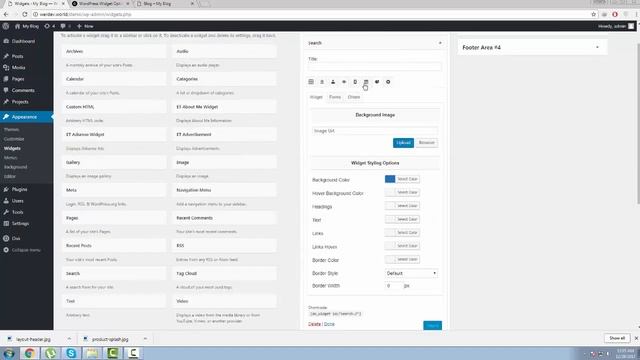
Task: Click the Custom HTML available widget
Action: tap(114, 107)
